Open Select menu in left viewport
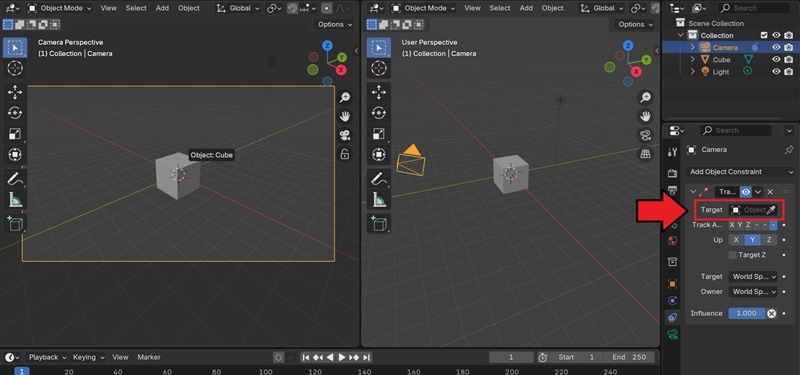Screen dimensions: 800x375 pos(136,8)
